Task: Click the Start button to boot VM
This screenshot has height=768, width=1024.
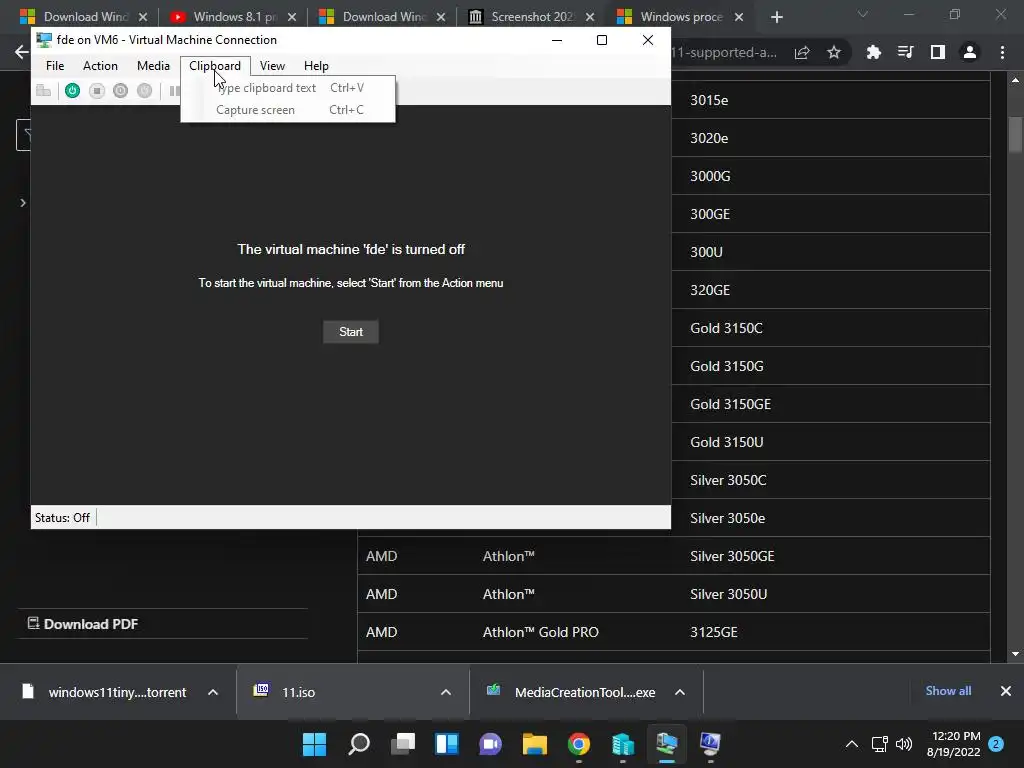Action: (351, 332)
